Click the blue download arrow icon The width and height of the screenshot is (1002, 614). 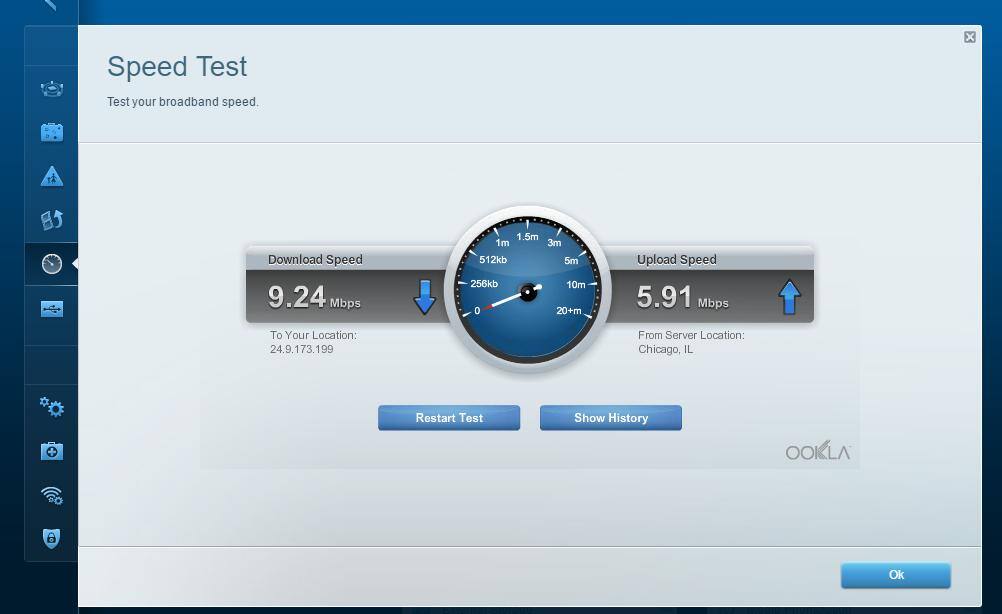[x=425, y=297]
